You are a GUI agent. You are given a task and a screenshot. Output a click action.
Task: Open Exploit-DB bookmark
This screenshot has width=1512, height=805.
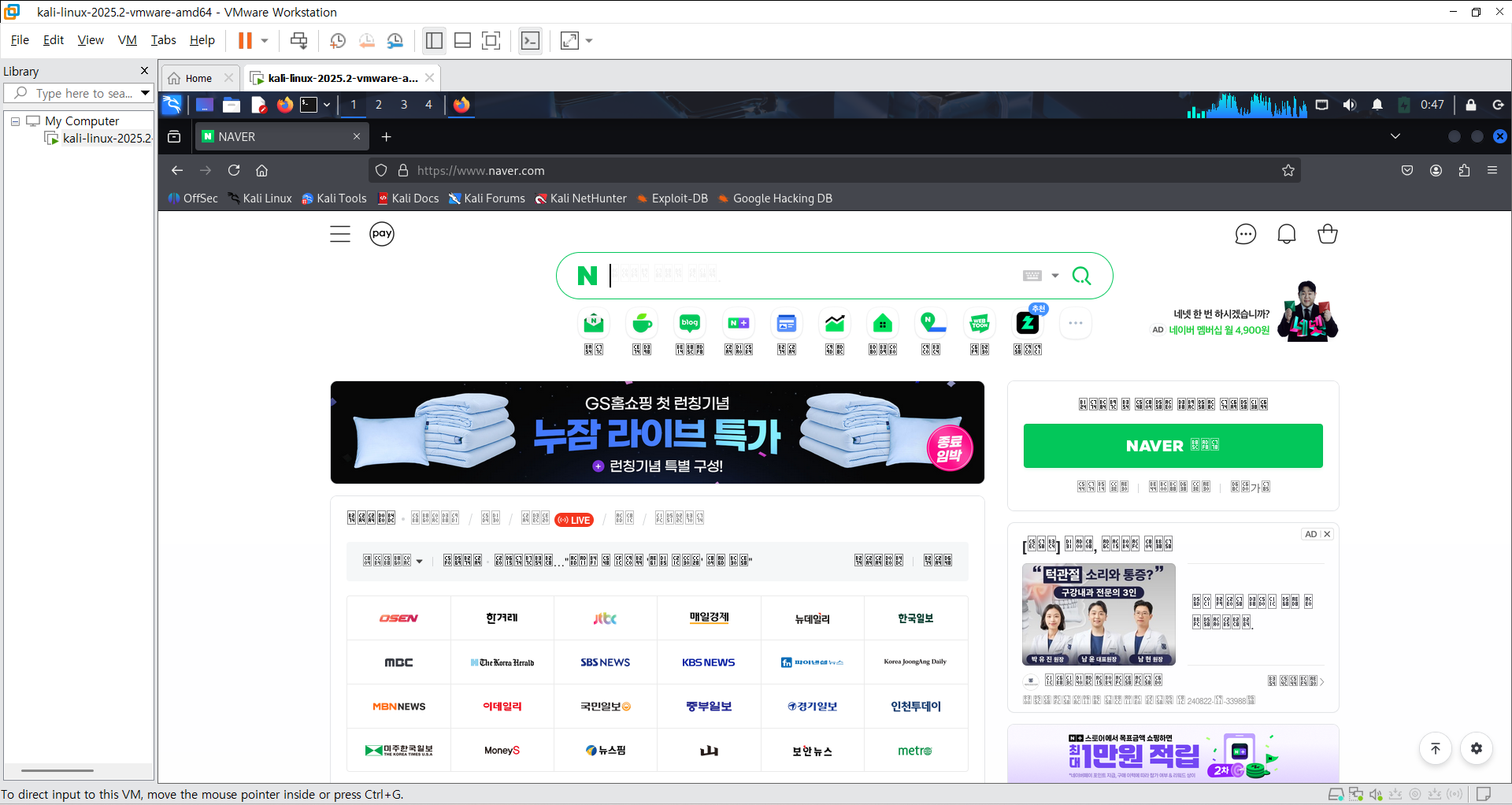point(672,198)
